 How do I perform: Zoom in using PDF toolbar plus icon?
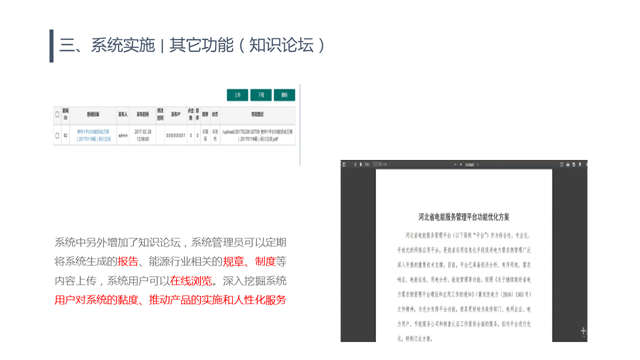click(461, 164)
